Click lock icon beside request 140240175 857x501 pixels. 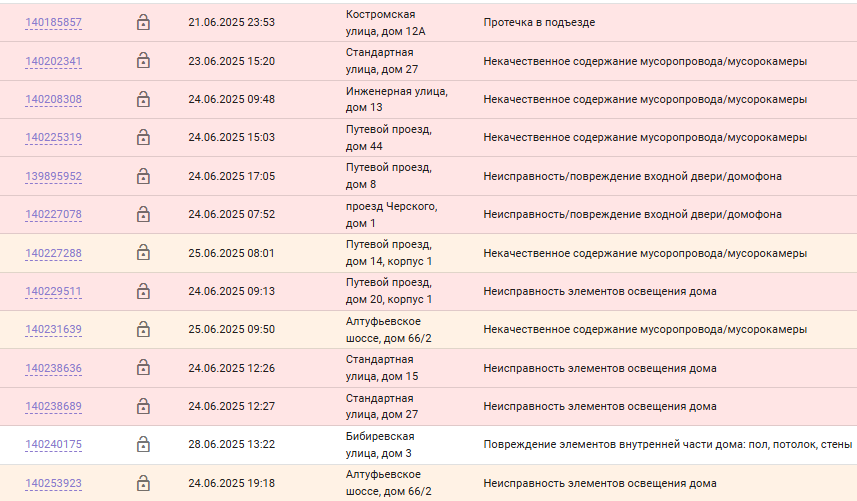[143, 445]
